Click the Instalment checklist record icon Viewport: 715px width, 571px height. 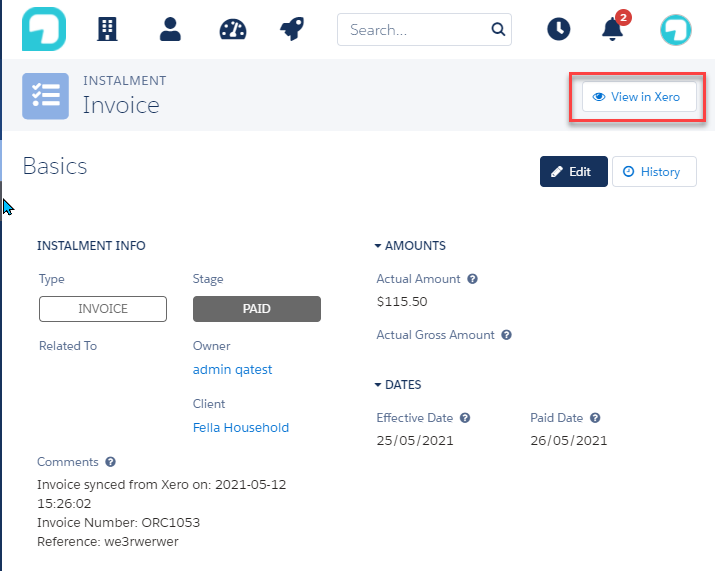point(46,96)
